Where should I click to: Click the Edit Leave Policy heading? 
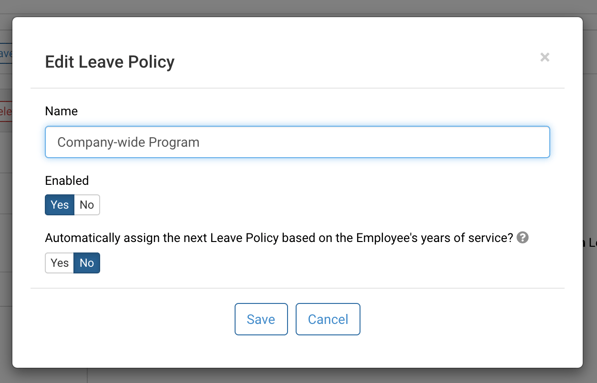(110, 62)
